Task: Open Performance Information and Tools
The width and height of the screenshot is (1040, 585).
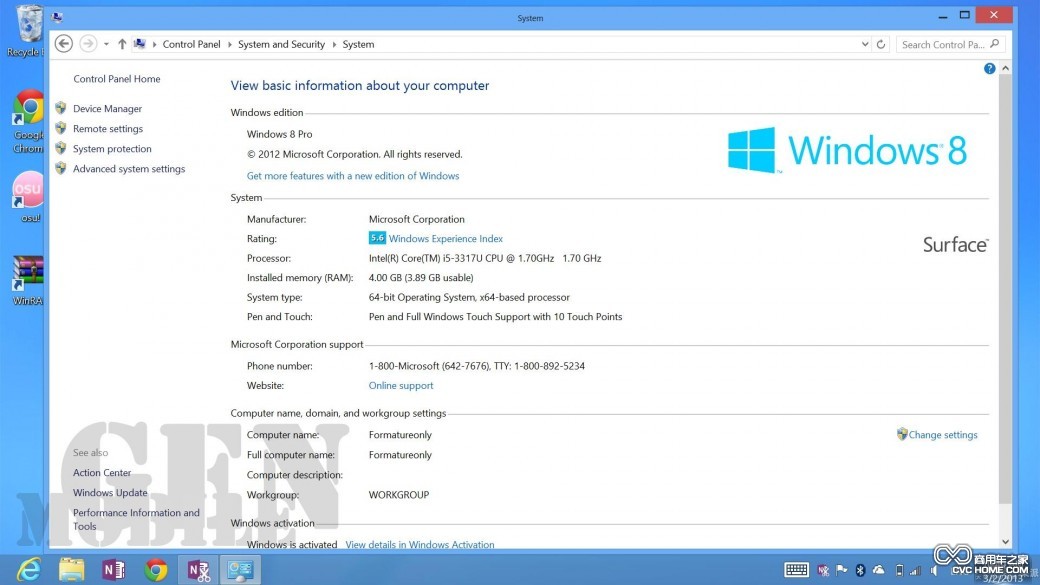Action: pos(136,519)
